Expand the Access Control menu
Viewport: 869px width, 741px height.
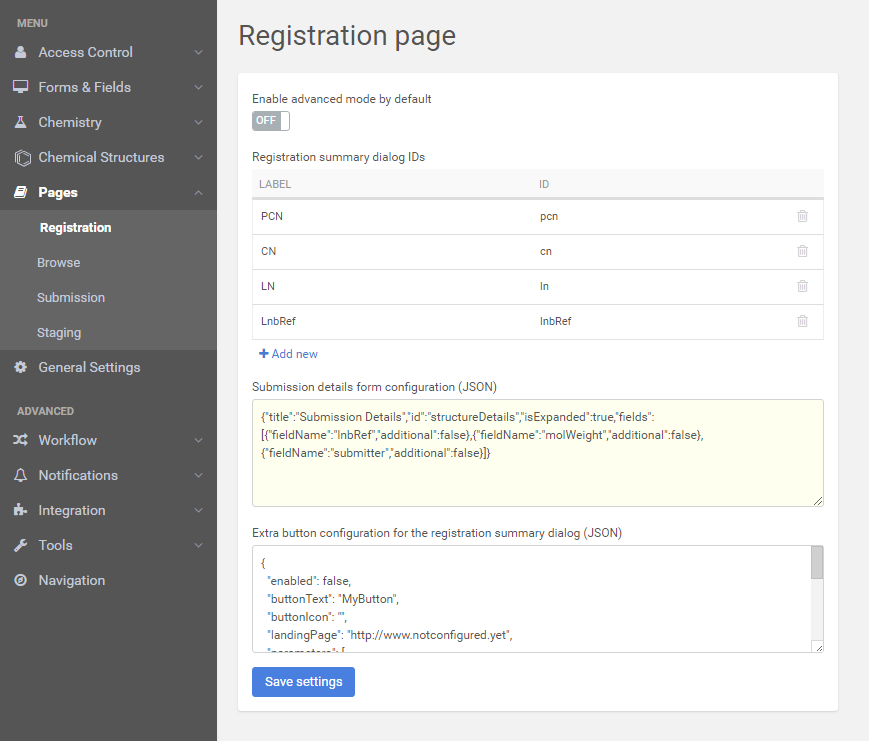198,52
